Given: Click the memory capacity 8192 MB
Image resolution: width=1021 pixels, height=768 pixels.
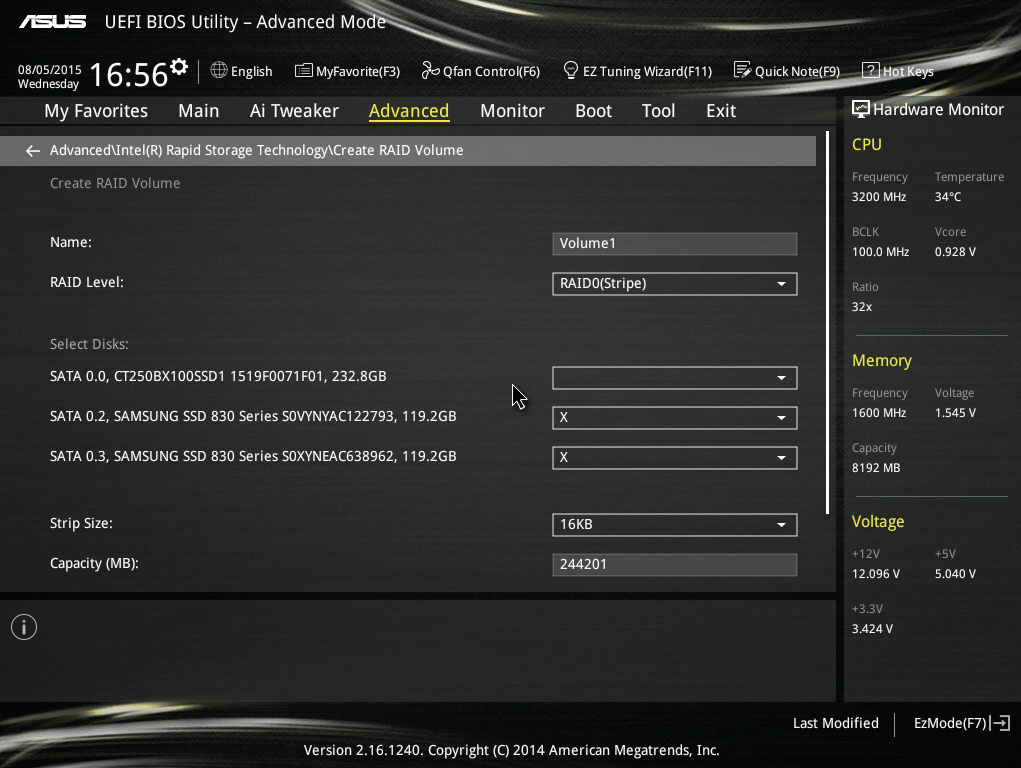Looking at the screenshot, I should point(876,468).
